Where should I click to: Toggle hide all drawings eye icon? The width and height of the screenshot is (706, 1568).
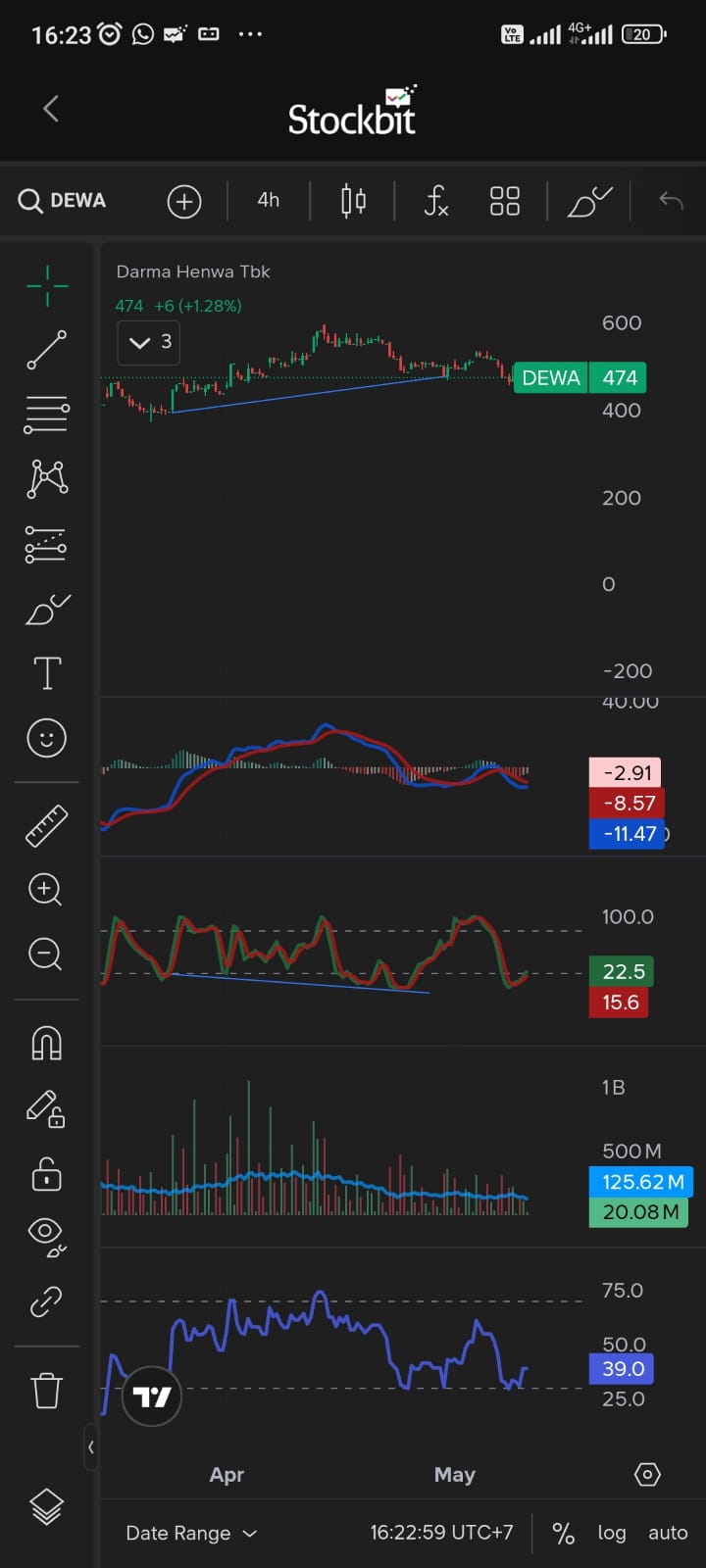(47, 1237)
